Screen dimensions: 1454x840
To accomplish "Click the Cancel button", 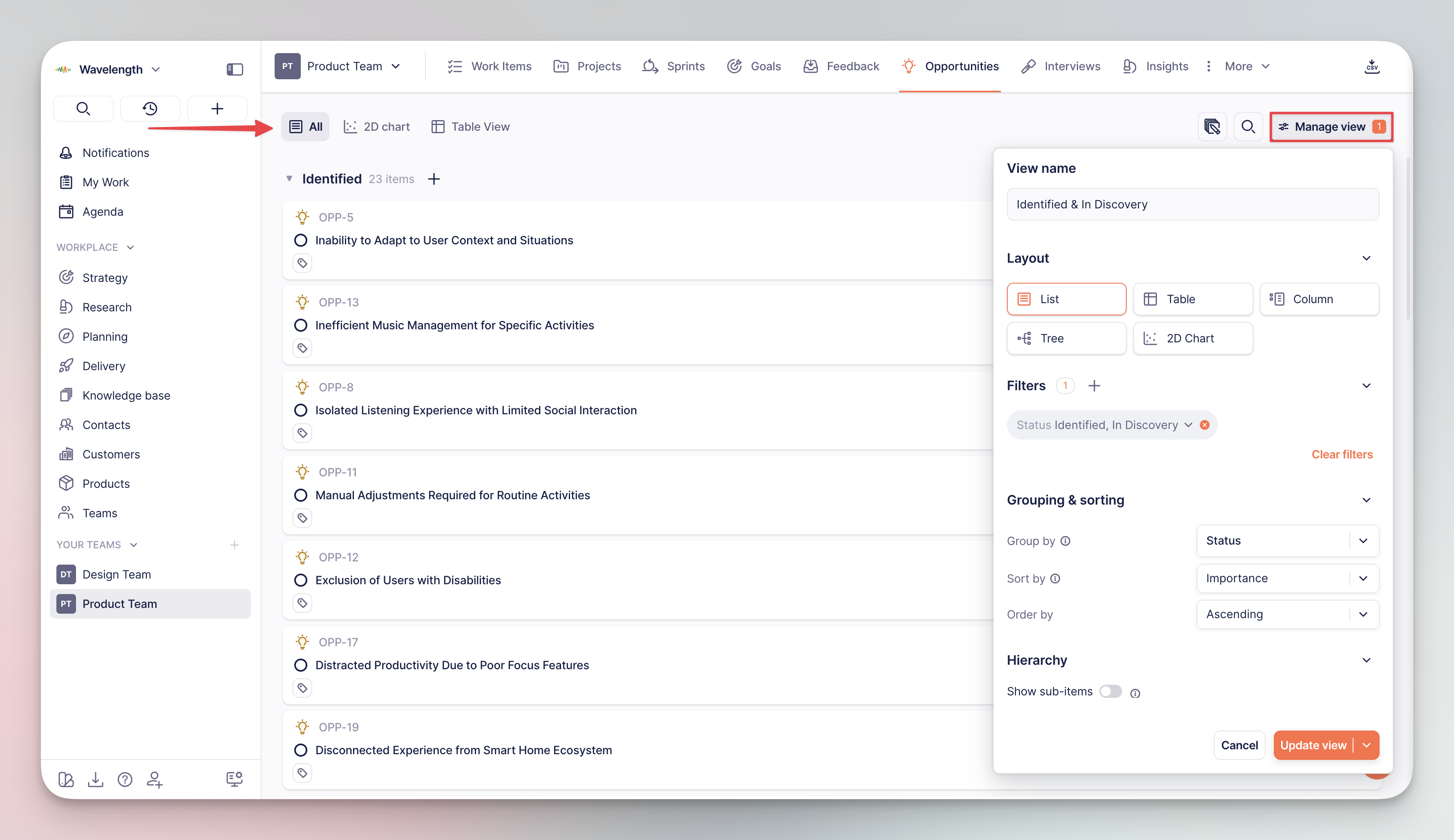I will [1239, 745].
